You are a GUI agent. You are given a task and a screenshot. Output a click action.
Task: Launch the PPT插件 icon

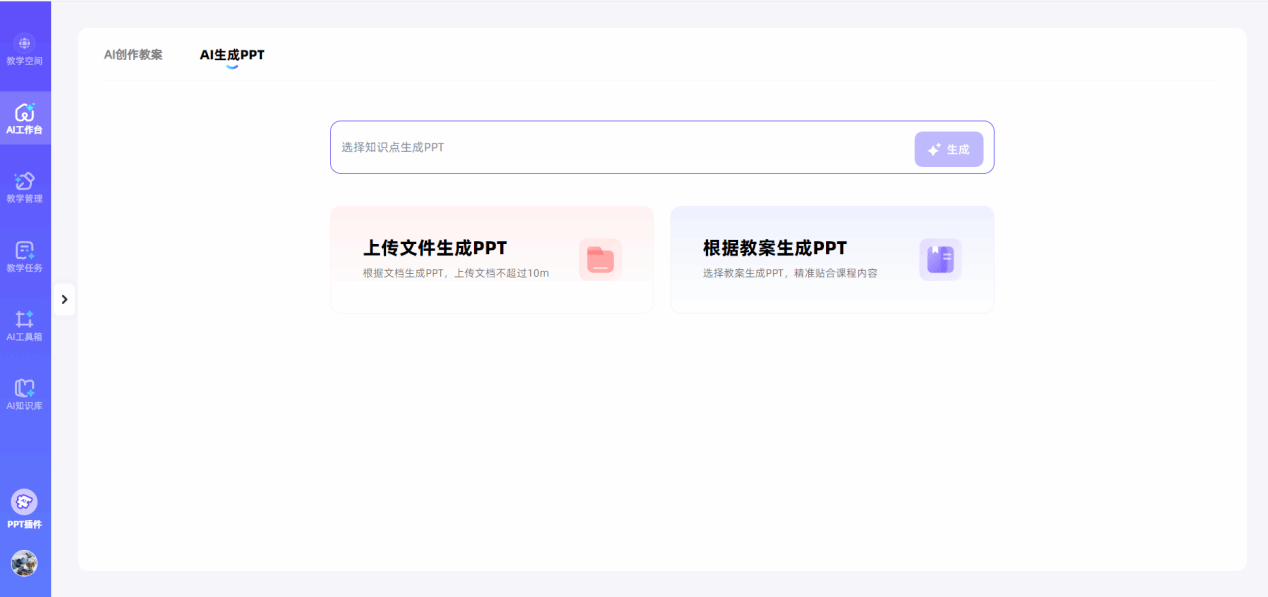24,502
